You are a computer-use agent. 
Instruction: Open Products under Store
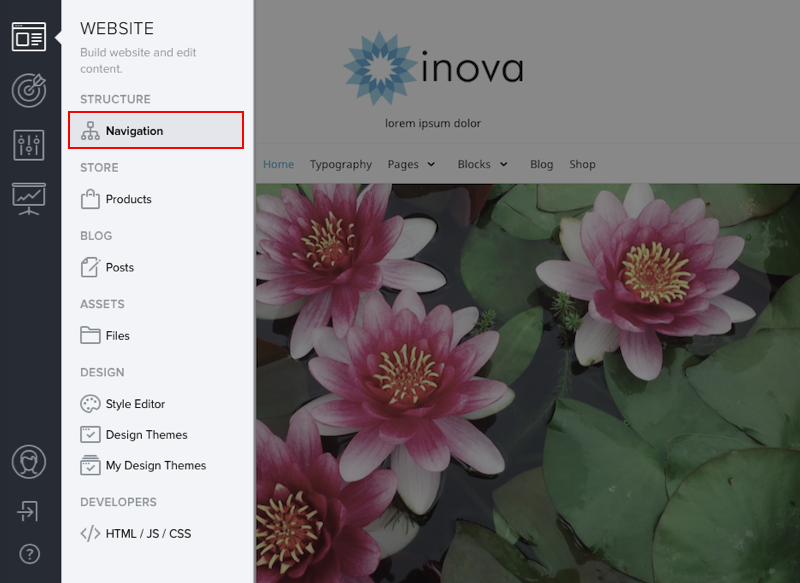coord(129,199)
